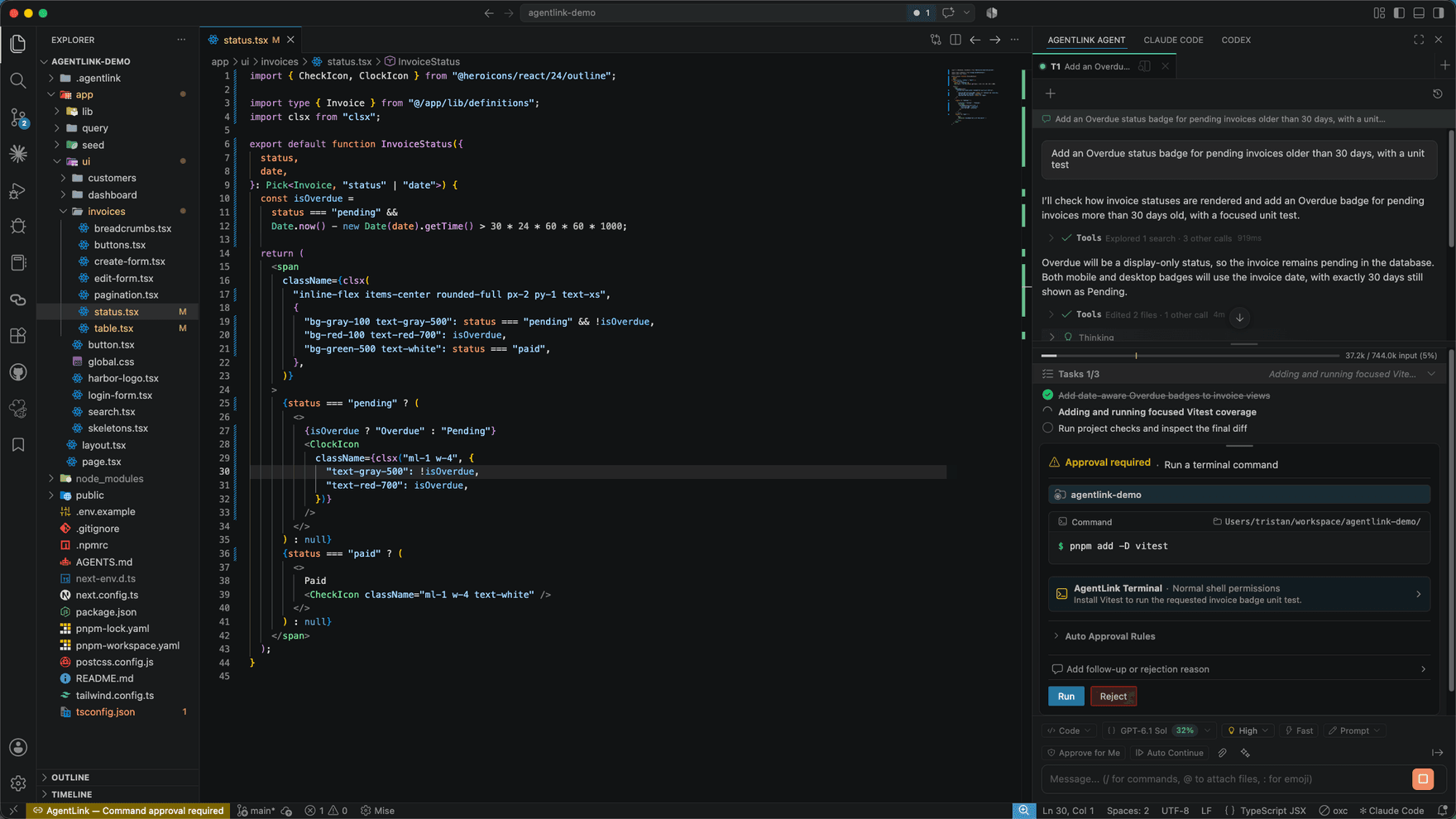Viewport: 1456px width, 819px height.
Task: Open the GitHub view in activity bar
Action: (18, 372)
